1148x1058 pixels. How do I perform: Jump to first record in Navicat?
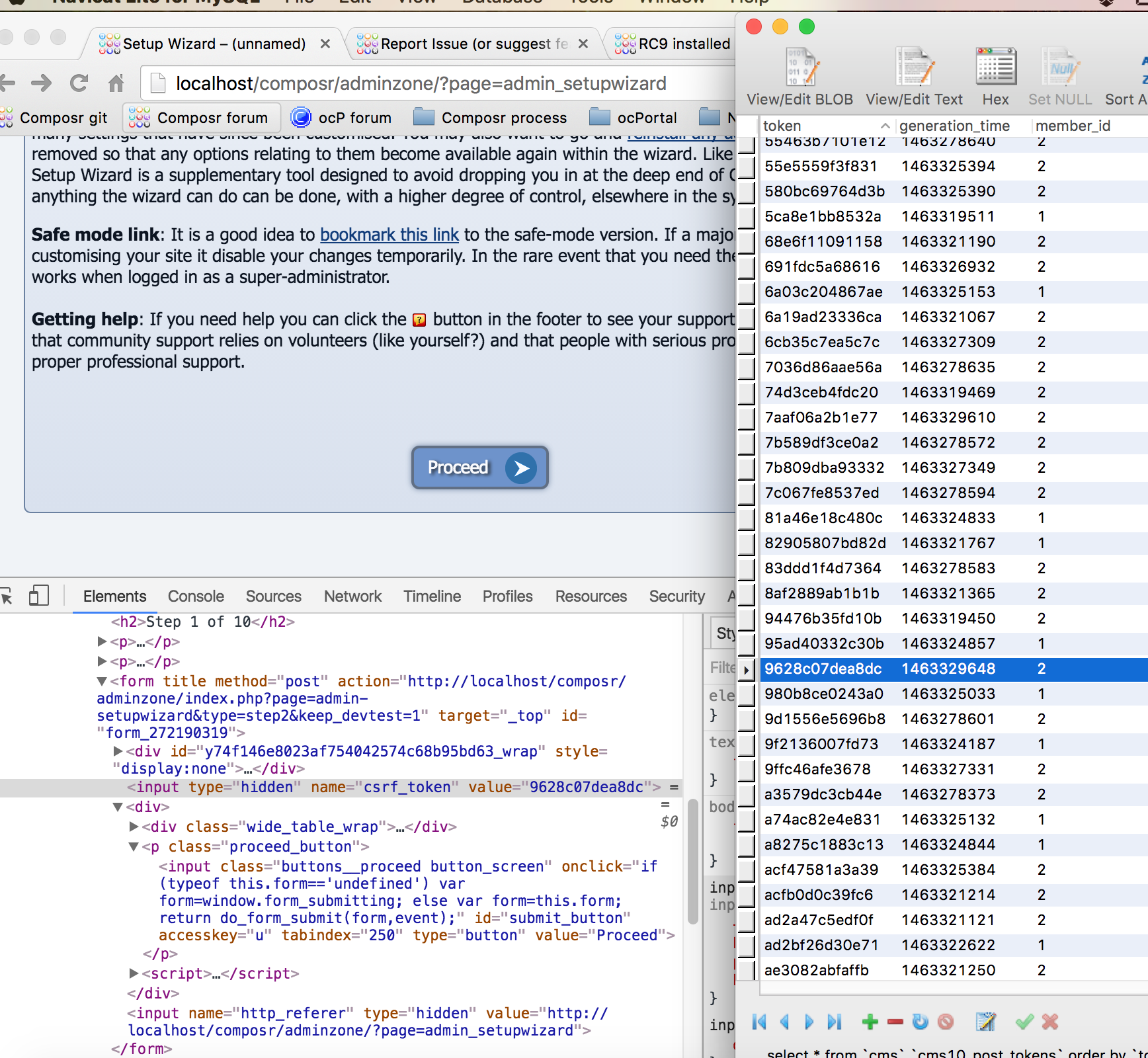(759, 1022)
